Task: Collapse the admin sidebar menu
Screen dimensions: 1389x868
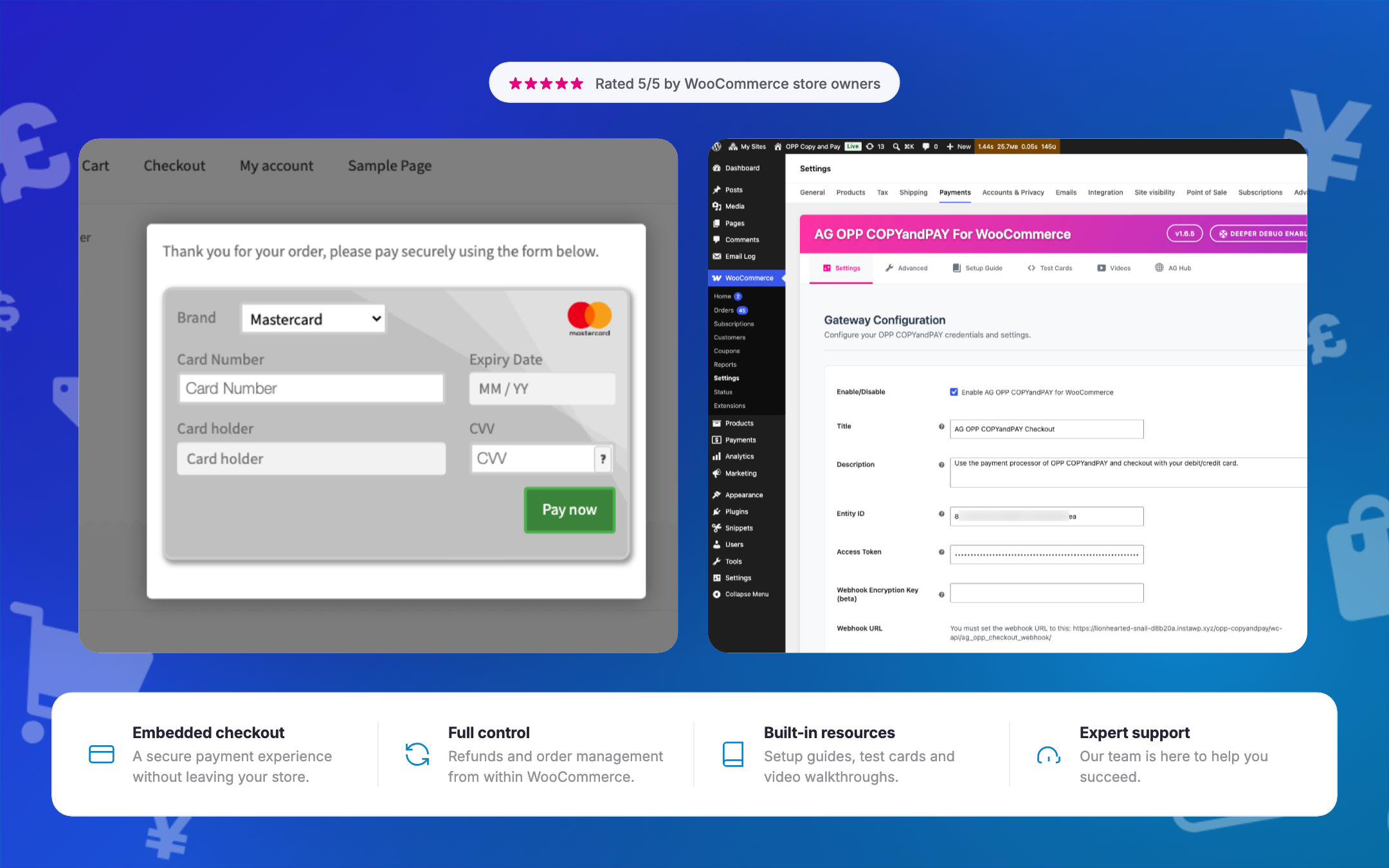Action: (741, 594)
